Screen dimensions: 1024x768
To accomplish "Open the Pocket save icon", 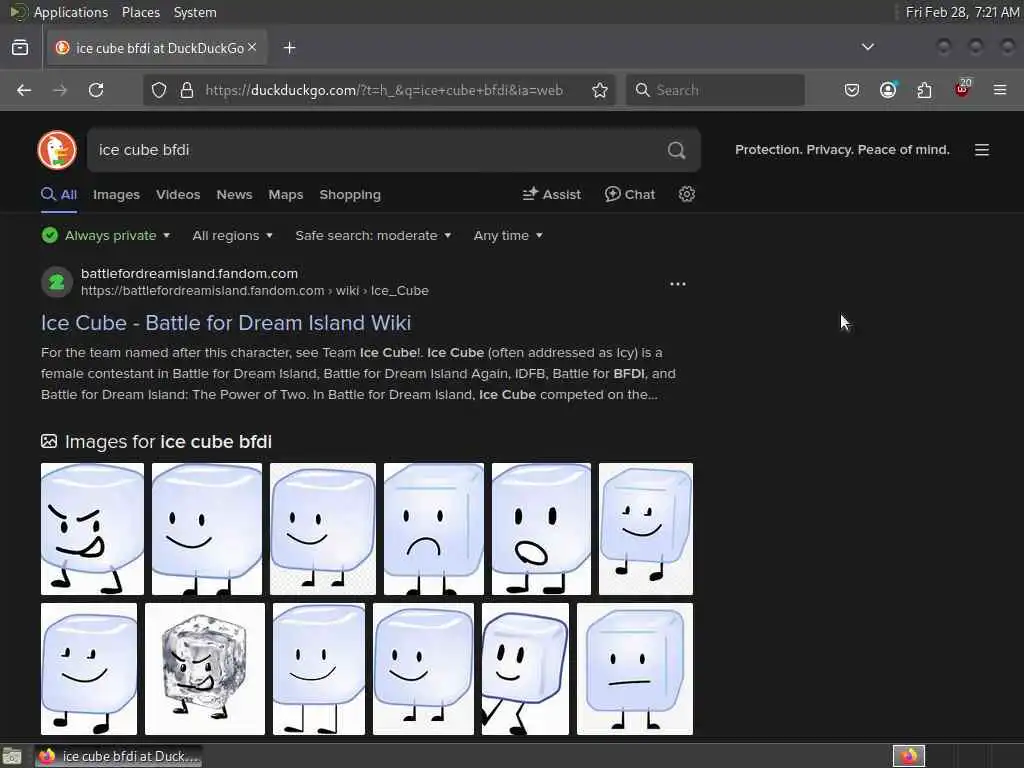I will (x=852, y=90).
